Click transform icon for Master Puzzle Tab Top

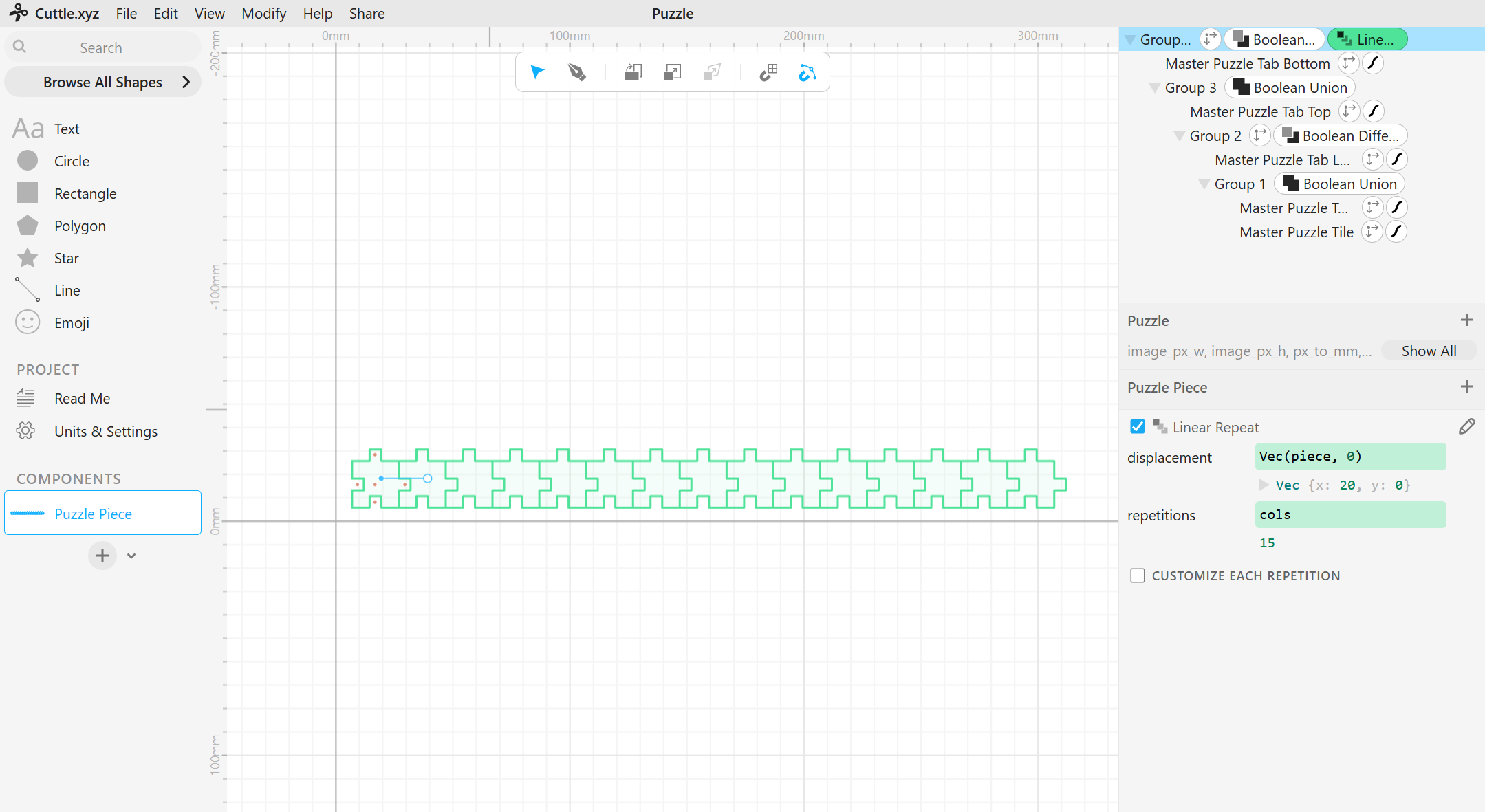coord(1349,111)
